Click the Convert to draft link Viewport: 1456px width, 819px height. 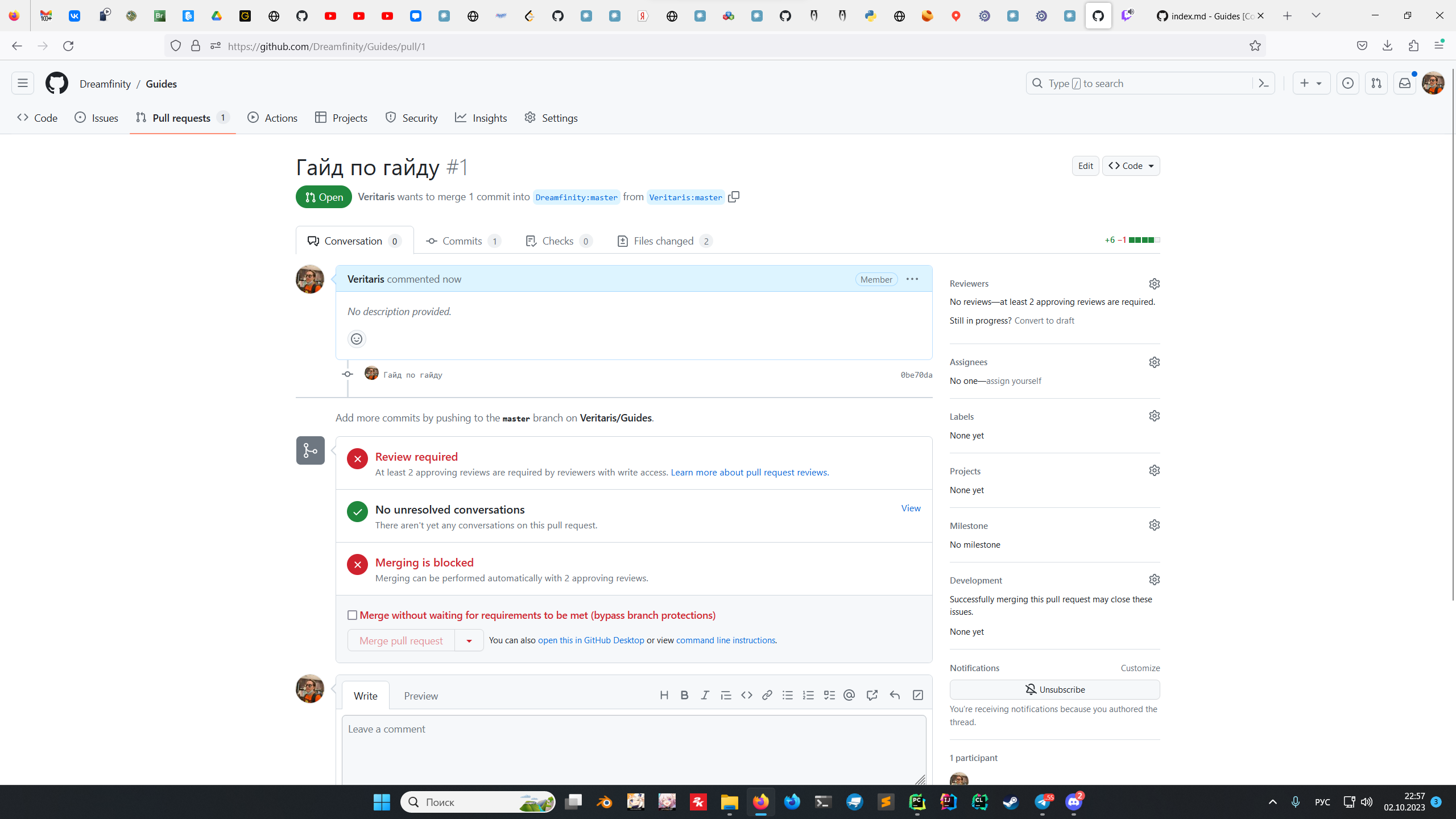click(1044, 321)
